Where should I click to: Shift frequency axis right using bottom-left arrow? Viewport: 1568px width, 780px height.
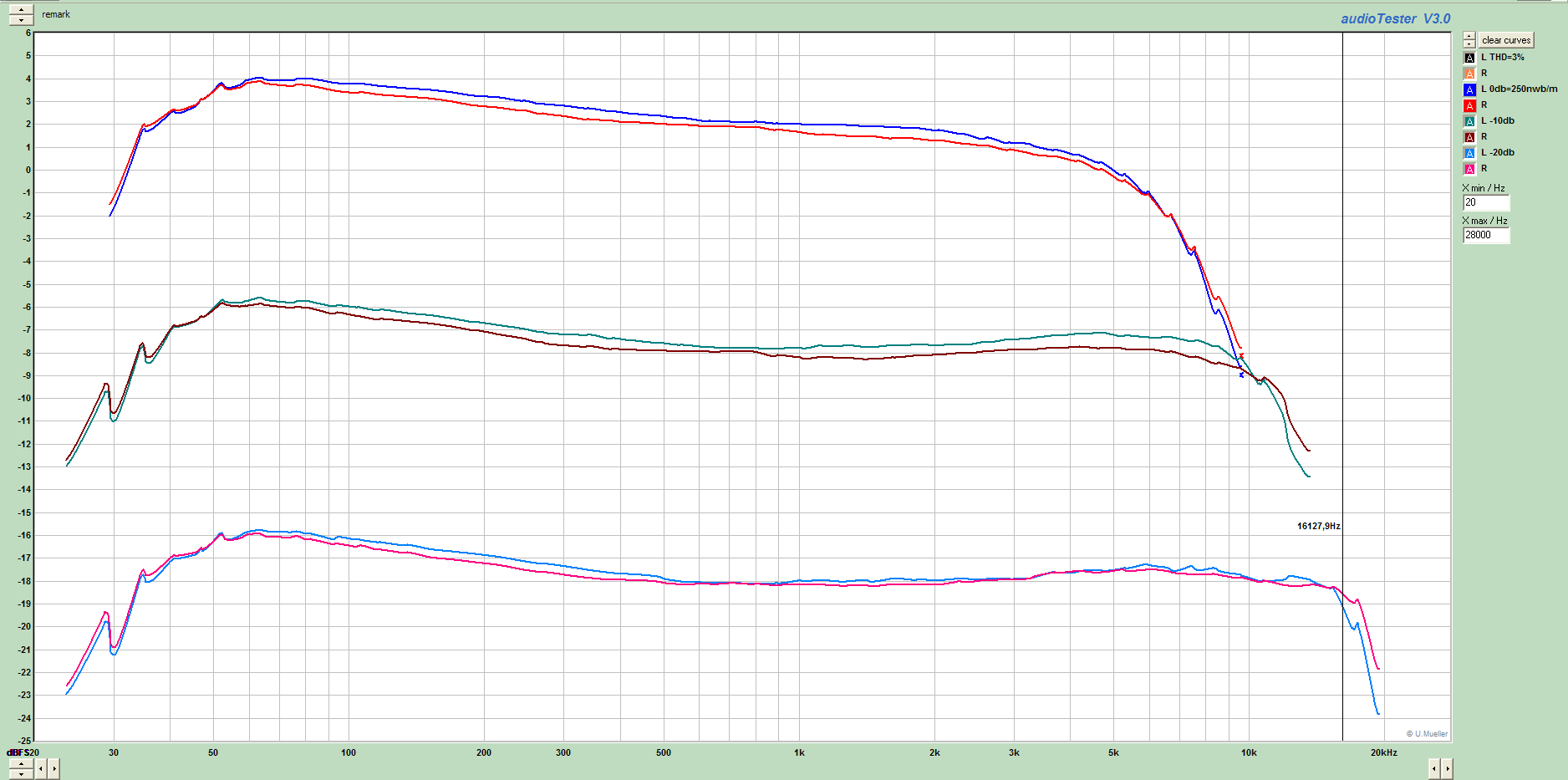click(54, 767)
